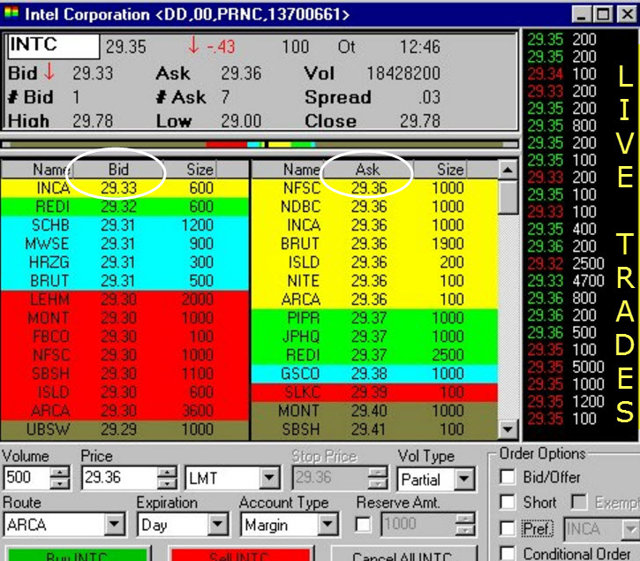
Task: Open the Expiration Day dropdown
Action: [218, 525]
